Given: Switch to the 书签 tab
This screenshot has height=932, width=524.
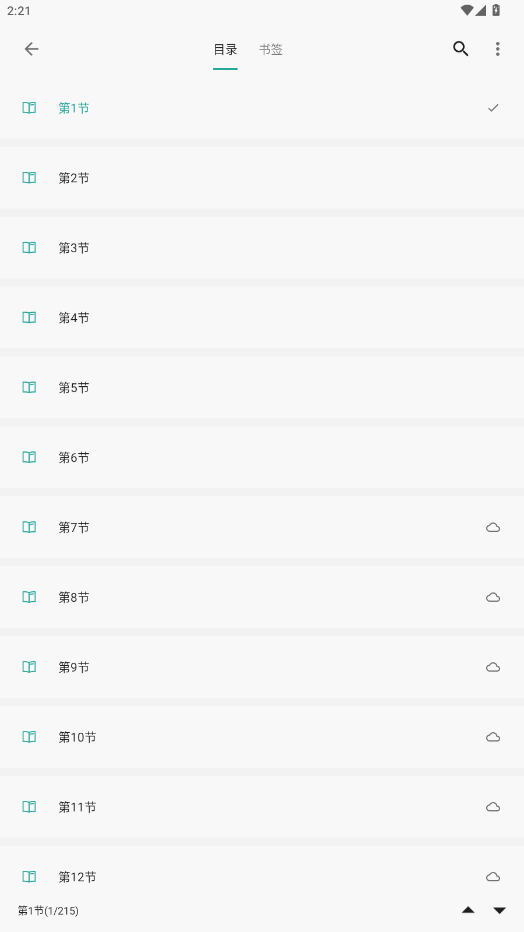Looking at the screenshot, I should click(270, 50).
